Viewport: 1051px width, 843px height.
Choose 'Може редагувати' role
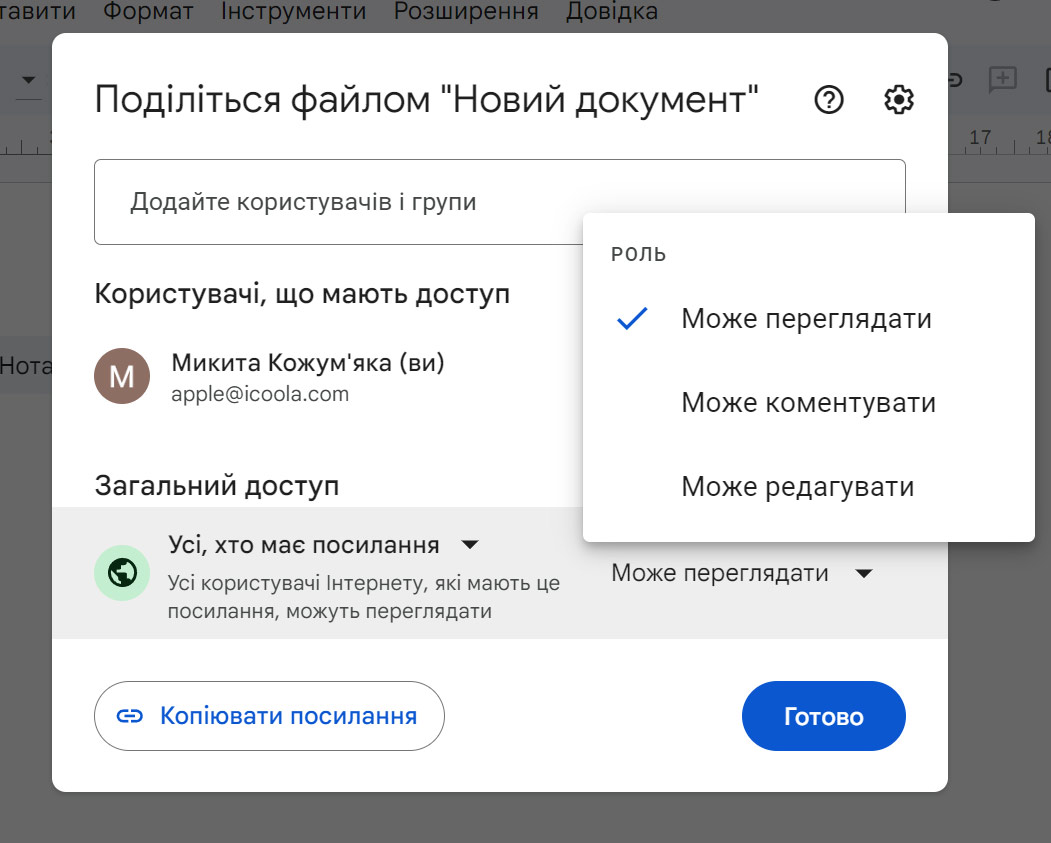pyautogui.click(x=797, y=487)
